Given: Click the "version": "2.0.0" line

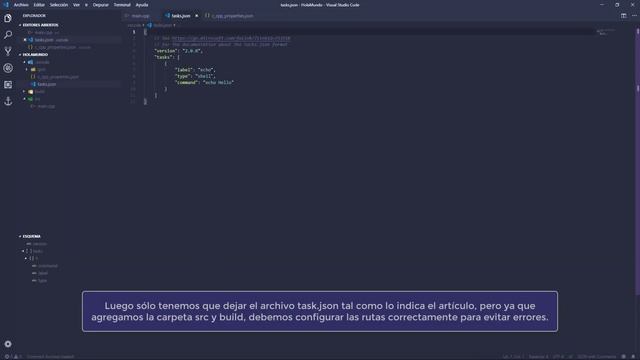Looking at the screenshot, I should point(178,51).
